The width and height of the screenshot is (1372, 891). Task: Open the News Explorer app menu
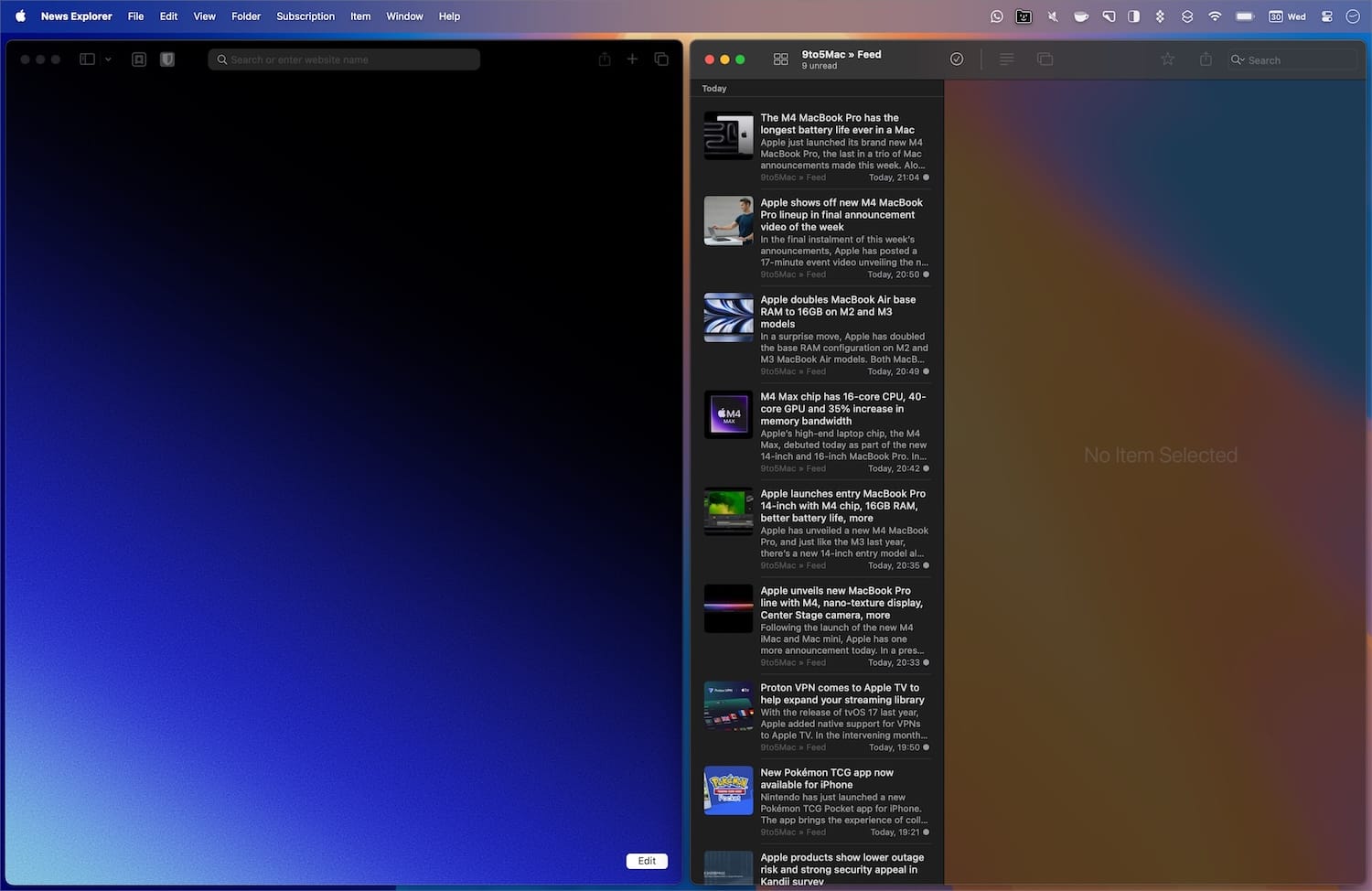tap(76, 16)
